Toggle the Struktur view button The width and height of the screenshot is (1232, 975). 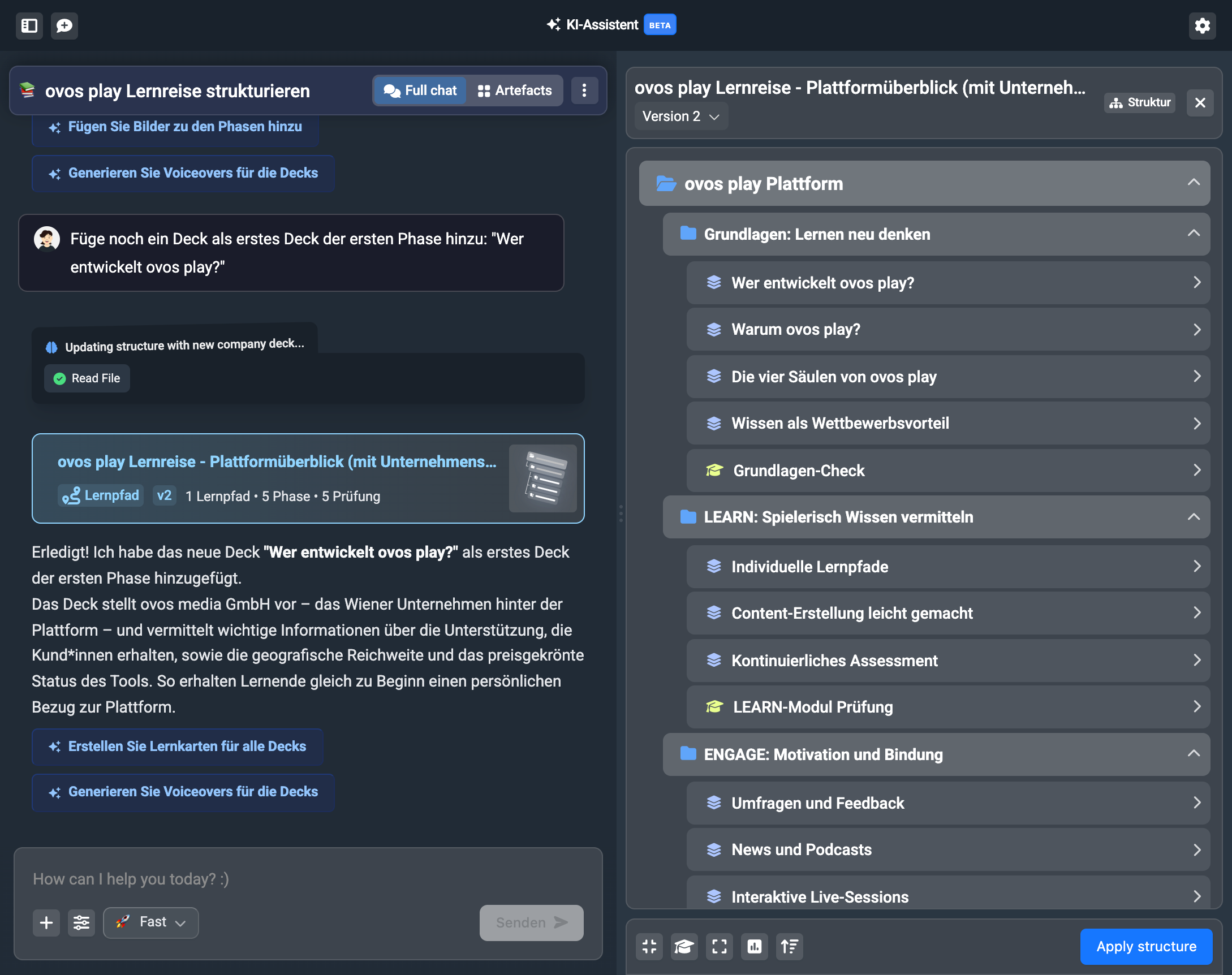pos(1139,103)
